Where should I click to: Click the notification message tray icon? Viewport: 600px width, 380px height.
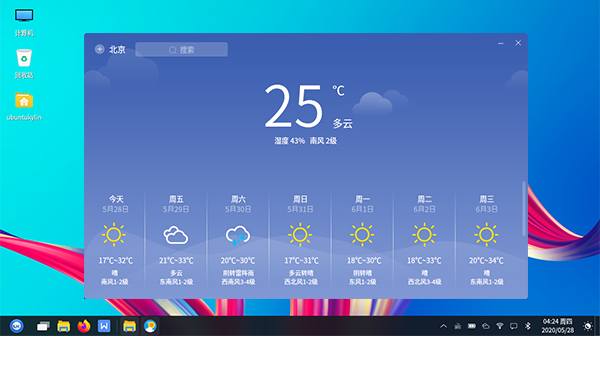click(x=514, y=326)
